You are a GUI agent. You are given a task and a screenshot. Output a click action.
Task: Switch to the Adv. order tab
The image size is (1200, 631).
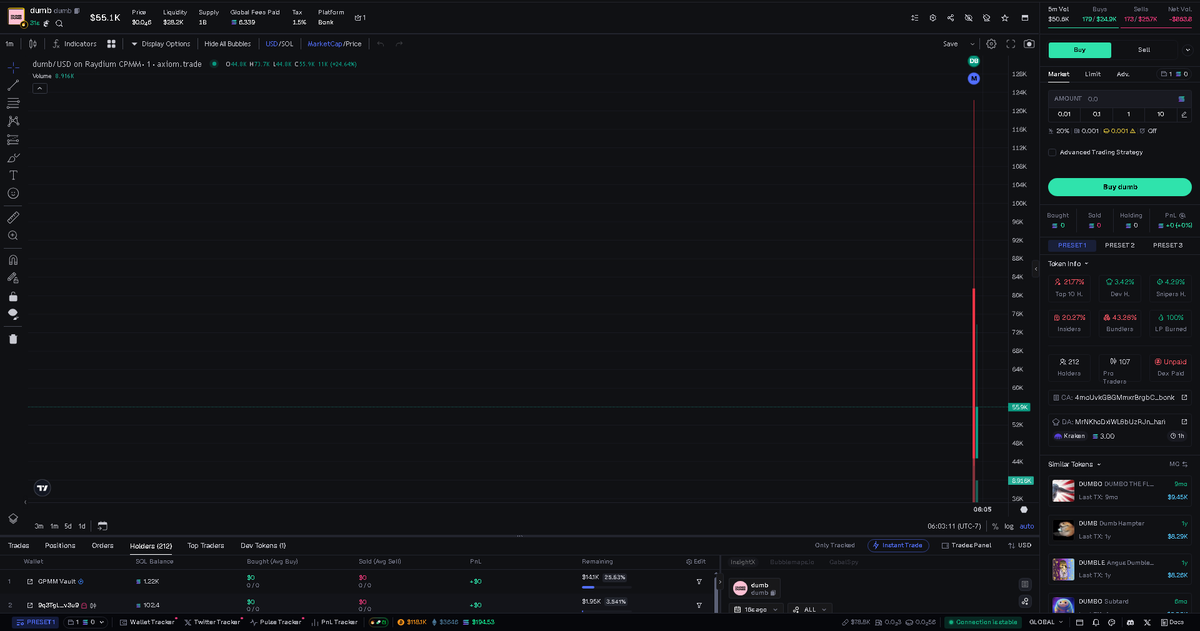(1123, 74)
